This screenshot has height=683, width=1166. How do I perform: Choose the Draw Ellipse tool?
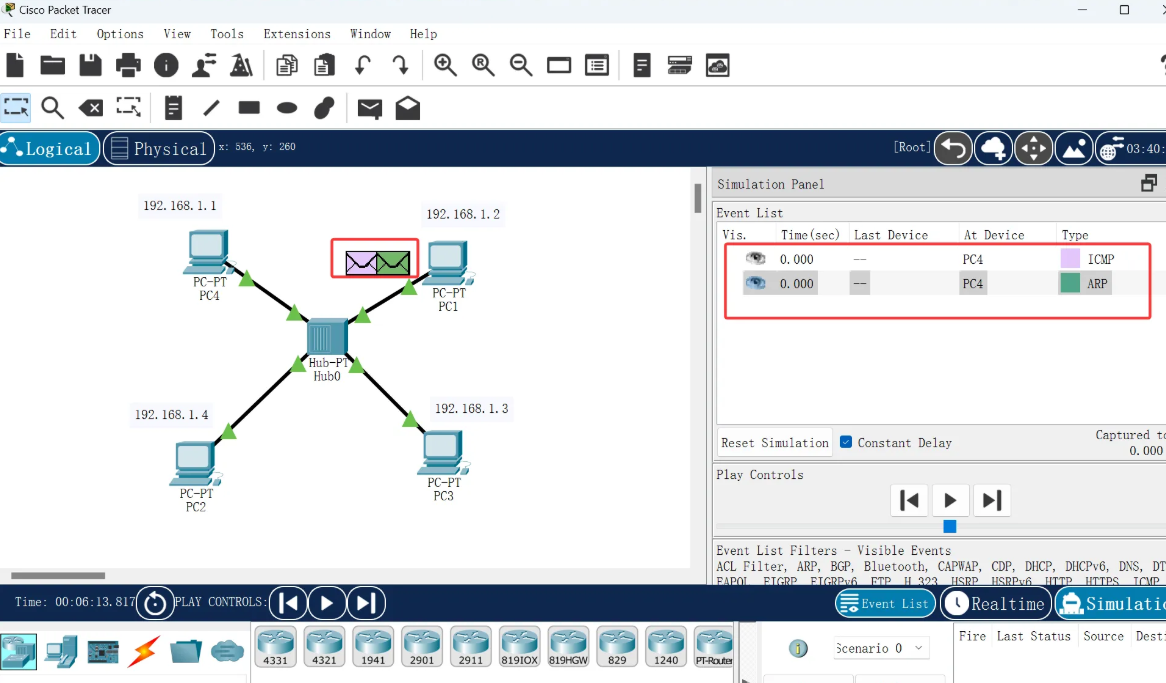tap(287, 109)
